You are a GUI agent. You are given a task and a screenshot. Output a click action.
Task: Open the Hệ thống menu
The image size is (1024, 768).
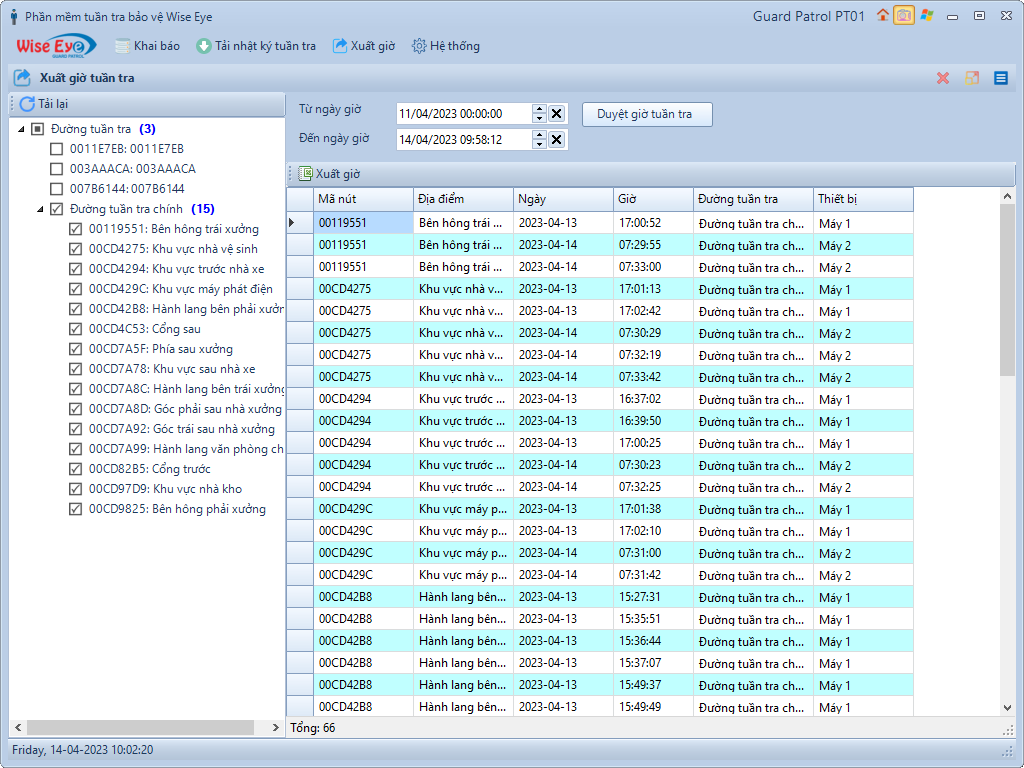point(446,46)
